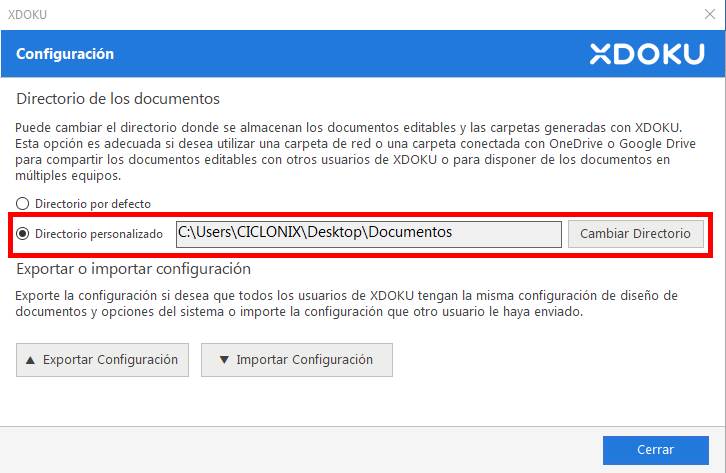Click the custom directory path field
Image resolution: width=726 pixels, height=473 pixels.
pyautogui.click(x=369, y=234)
